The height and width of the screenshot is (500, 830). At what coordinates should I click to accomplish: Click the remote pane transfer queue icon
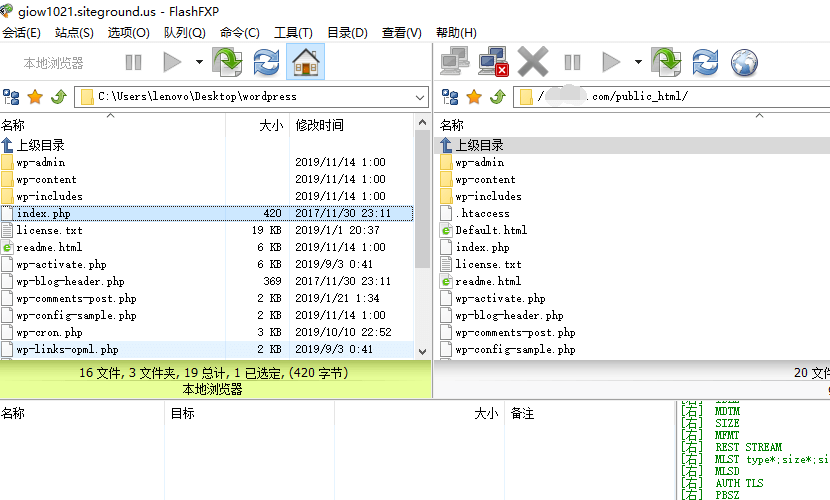[666, 62]
